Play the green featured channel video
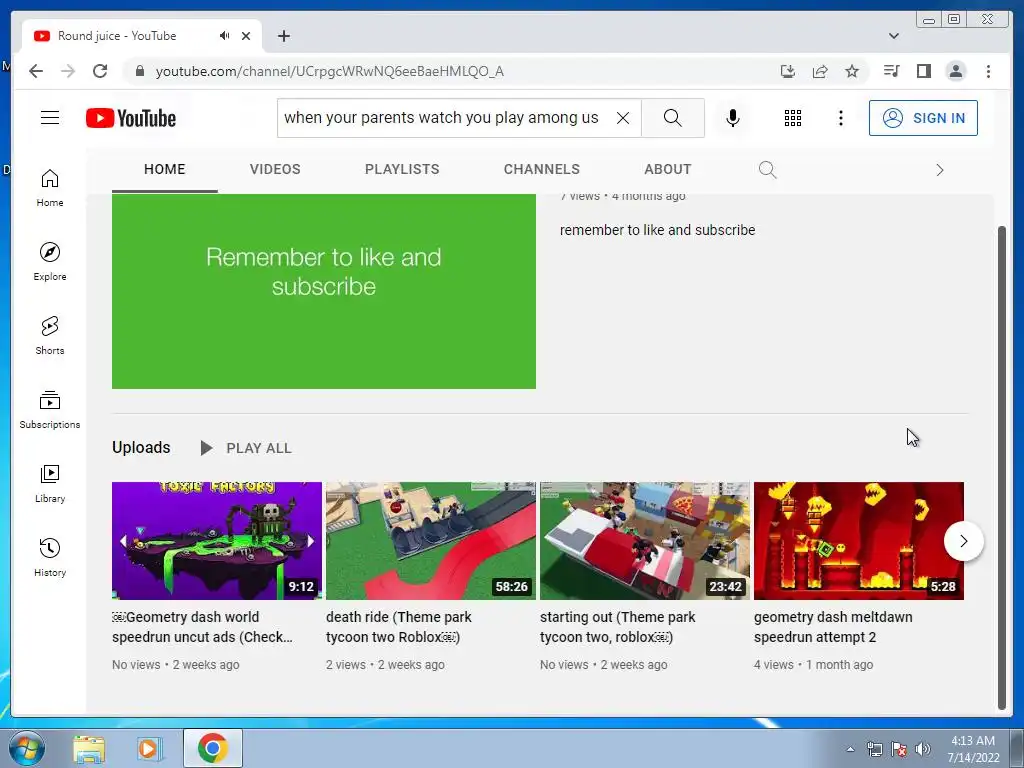The width and height of the screenshot is (1024, 768). pos(324,291)
